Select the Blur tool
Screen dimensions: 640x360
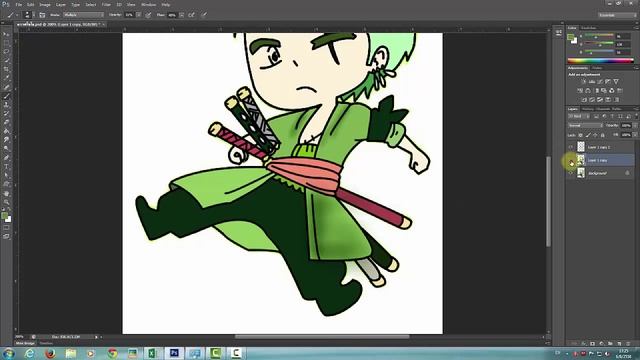click(x=6, y=140)
